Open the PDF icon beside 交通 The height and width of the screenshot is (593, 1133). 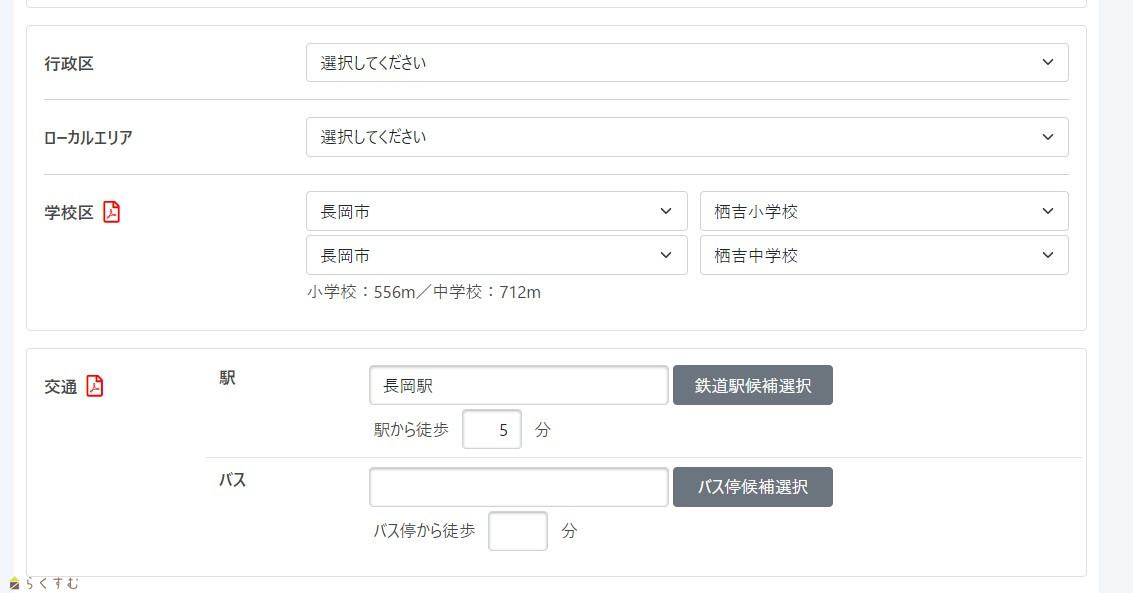[95, 386]
